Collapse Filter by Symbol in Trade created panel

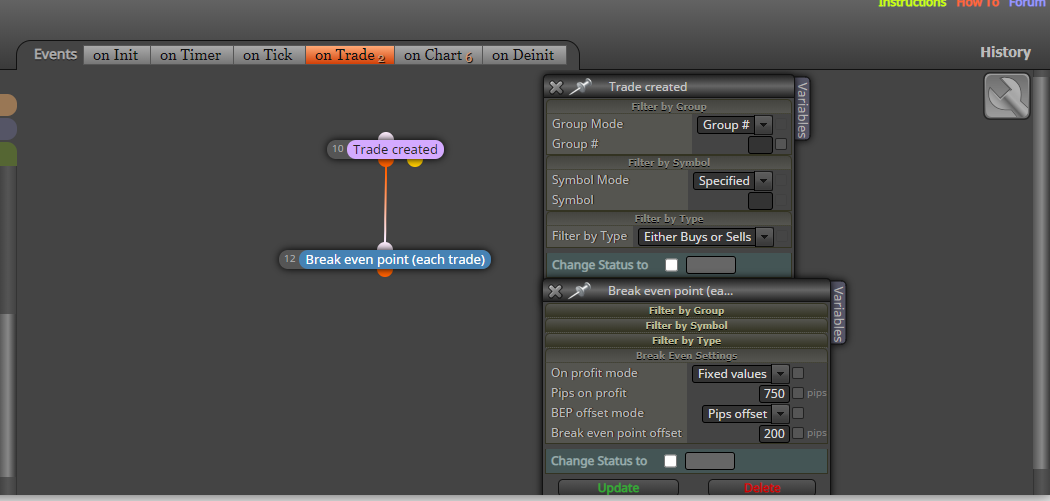coord(669,162)
